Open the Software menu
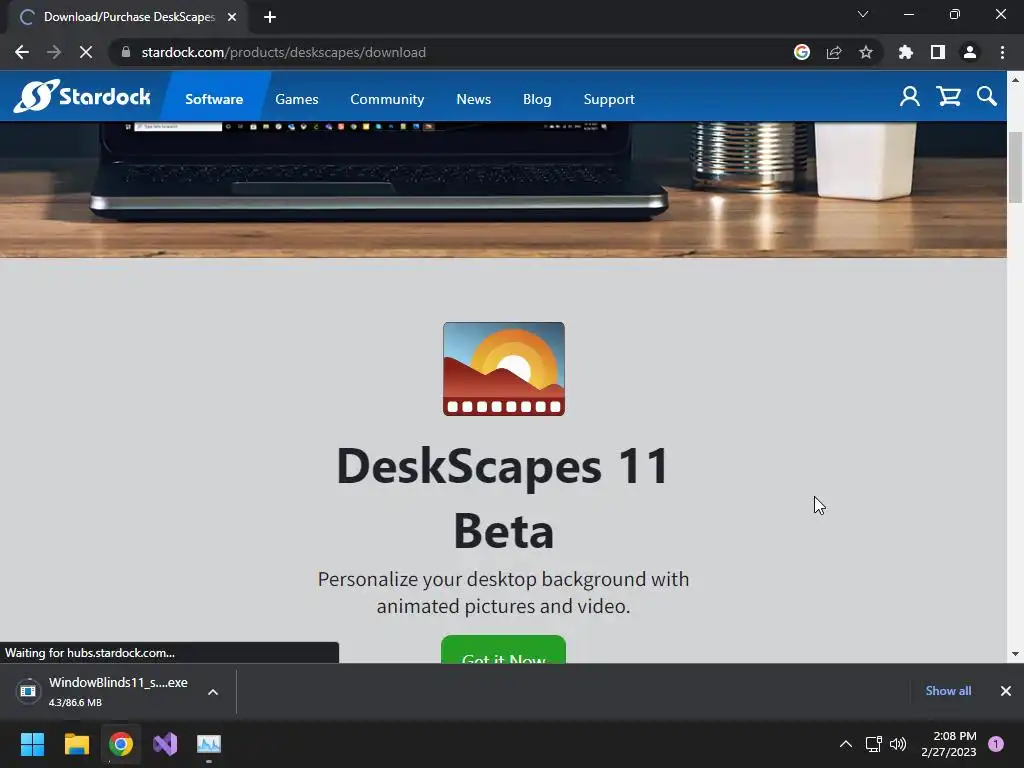The image size is (1024, 768). pos(214,99)
